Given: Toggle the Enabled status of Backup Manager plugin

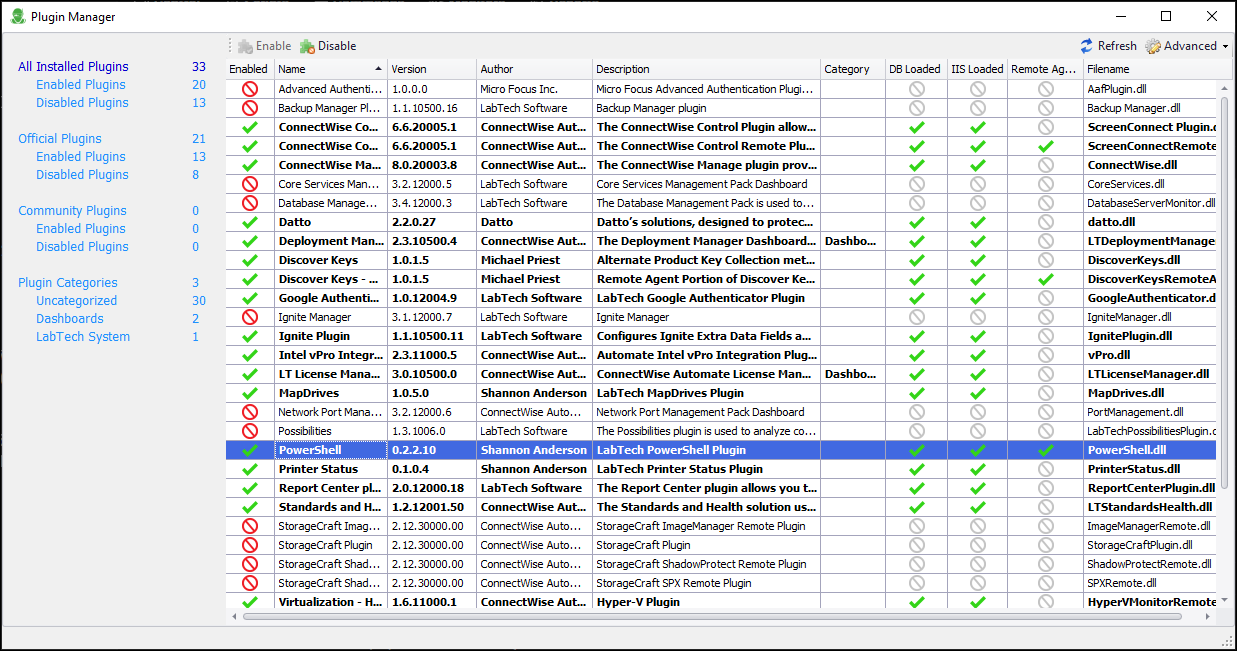Looking at the screenshot, I should click(250, 108).
